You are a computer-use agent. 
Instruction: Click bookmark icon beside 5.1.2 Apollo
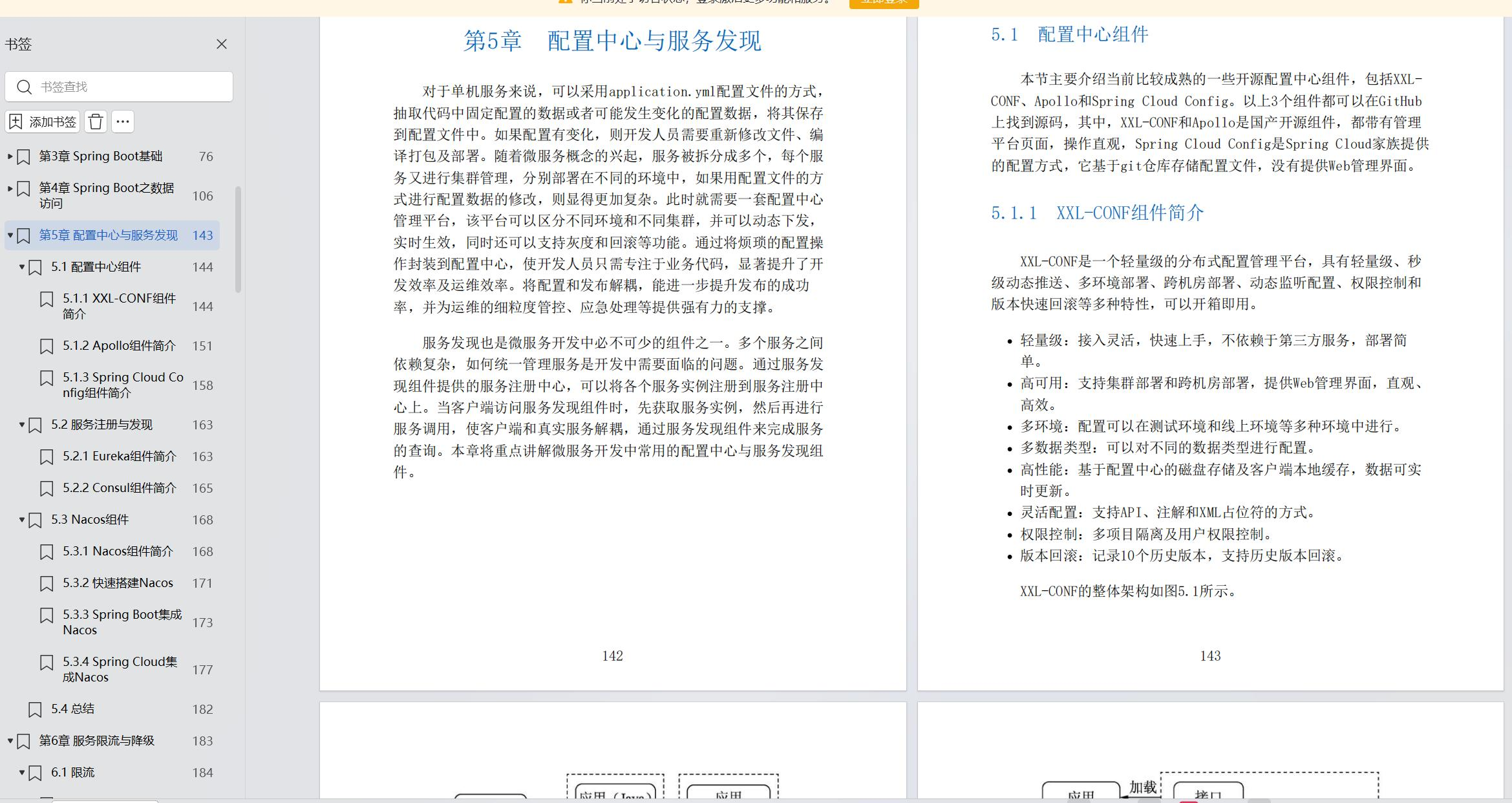[x=47, y=346]
